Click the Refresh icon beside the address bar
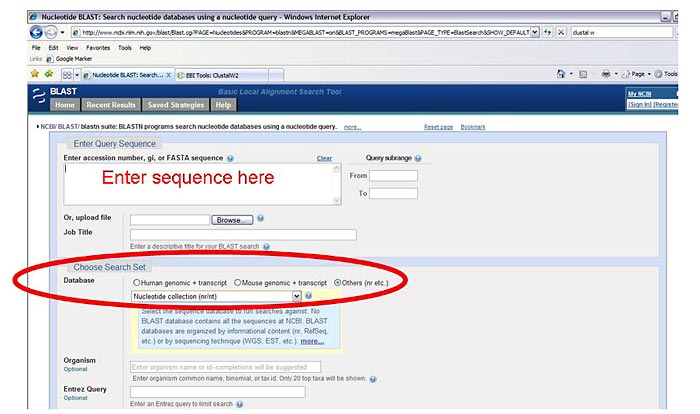The height and width of the screenshot is (414, 700). click(548, 32)
